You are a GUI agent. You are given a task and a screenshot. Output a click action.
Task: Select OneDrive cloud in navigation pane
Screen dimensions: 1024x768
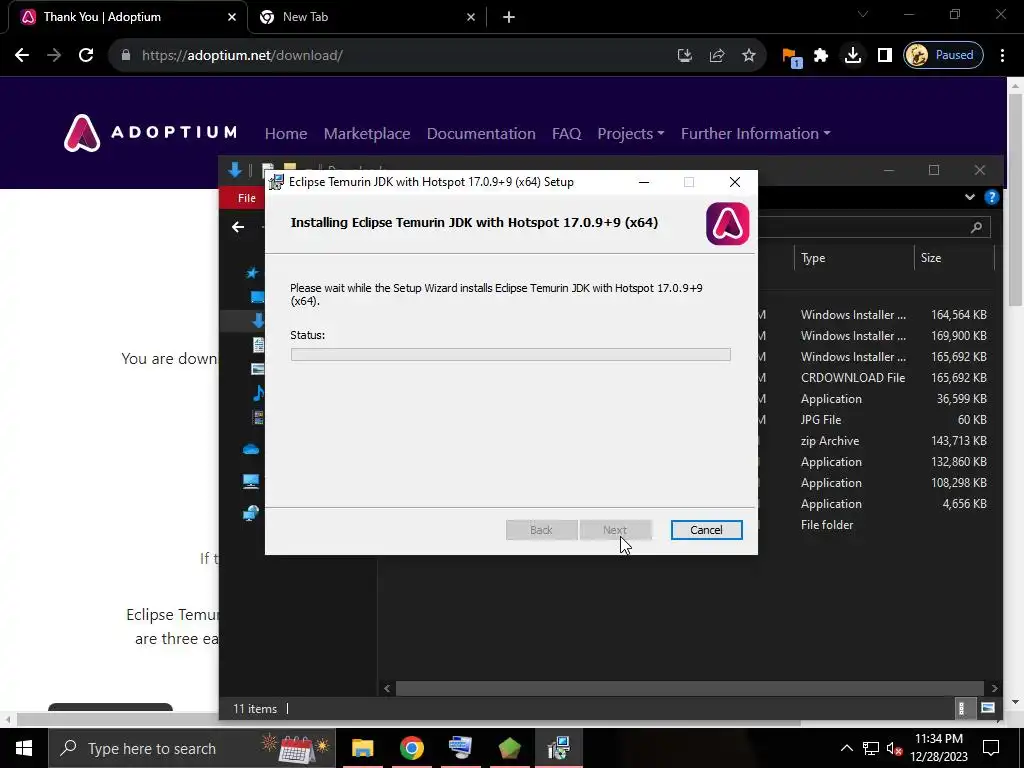tap(251, 449)
